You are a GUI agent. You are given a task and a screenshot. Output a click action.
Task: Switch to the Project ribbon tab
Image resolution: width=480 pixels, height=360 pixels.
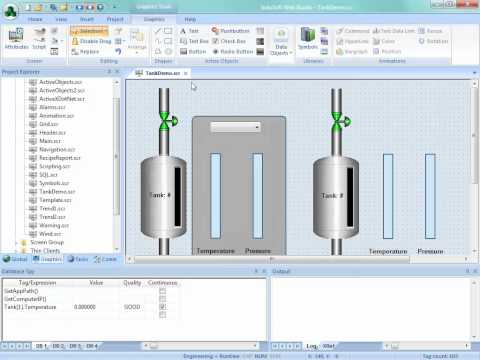[x=115, y=19]
